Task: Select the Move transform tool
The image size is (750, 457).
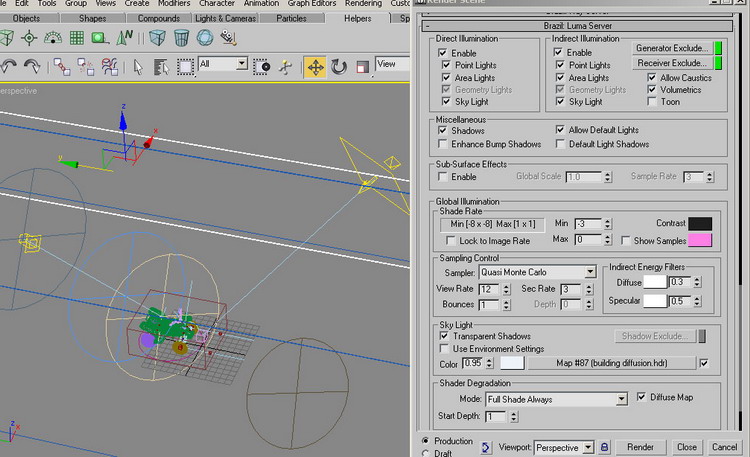Action: pos(315,67)
